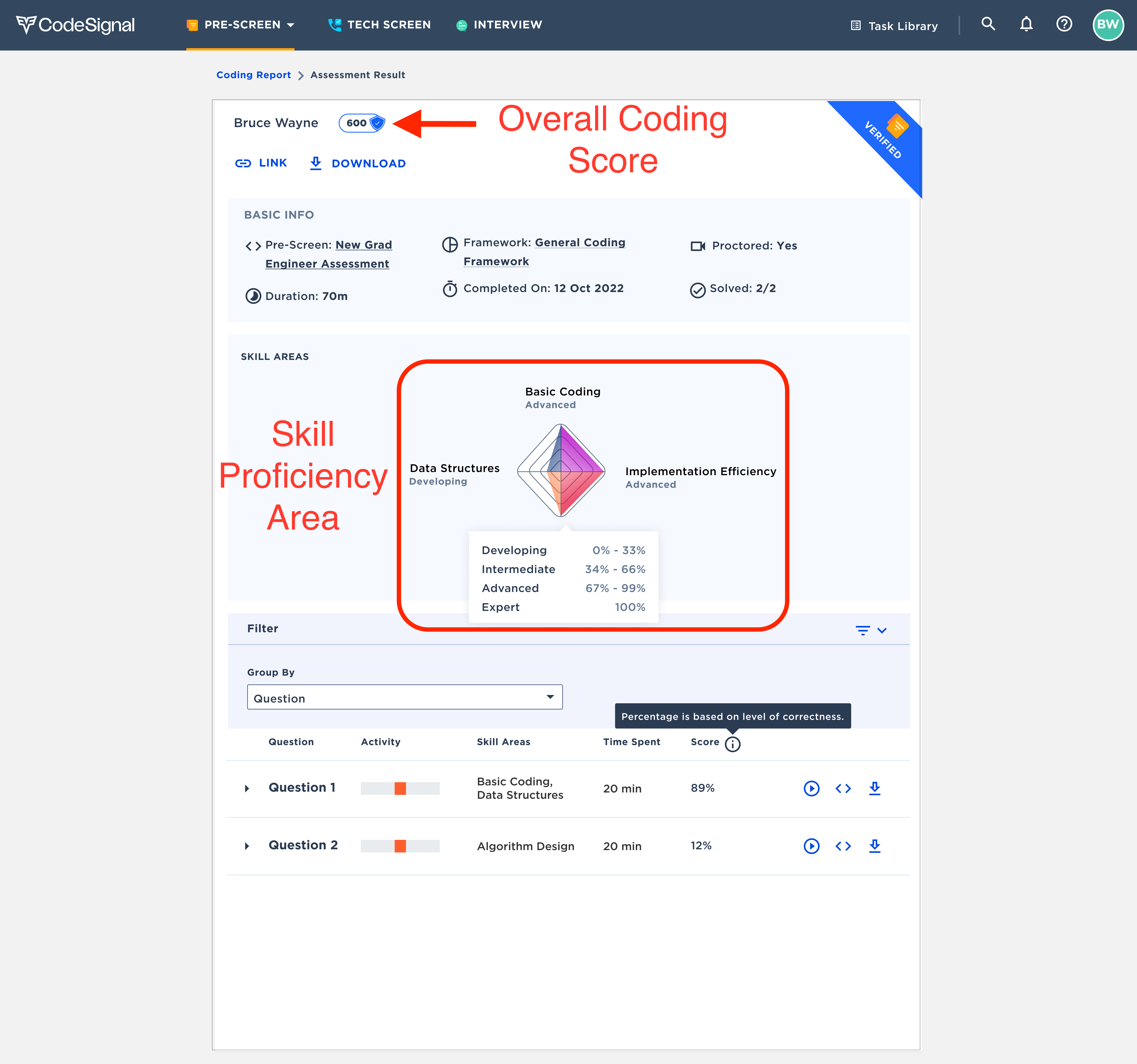Viewport: 1137px width, 1064px height.
Task: Click the 12% score value
Action: (701, 846)
